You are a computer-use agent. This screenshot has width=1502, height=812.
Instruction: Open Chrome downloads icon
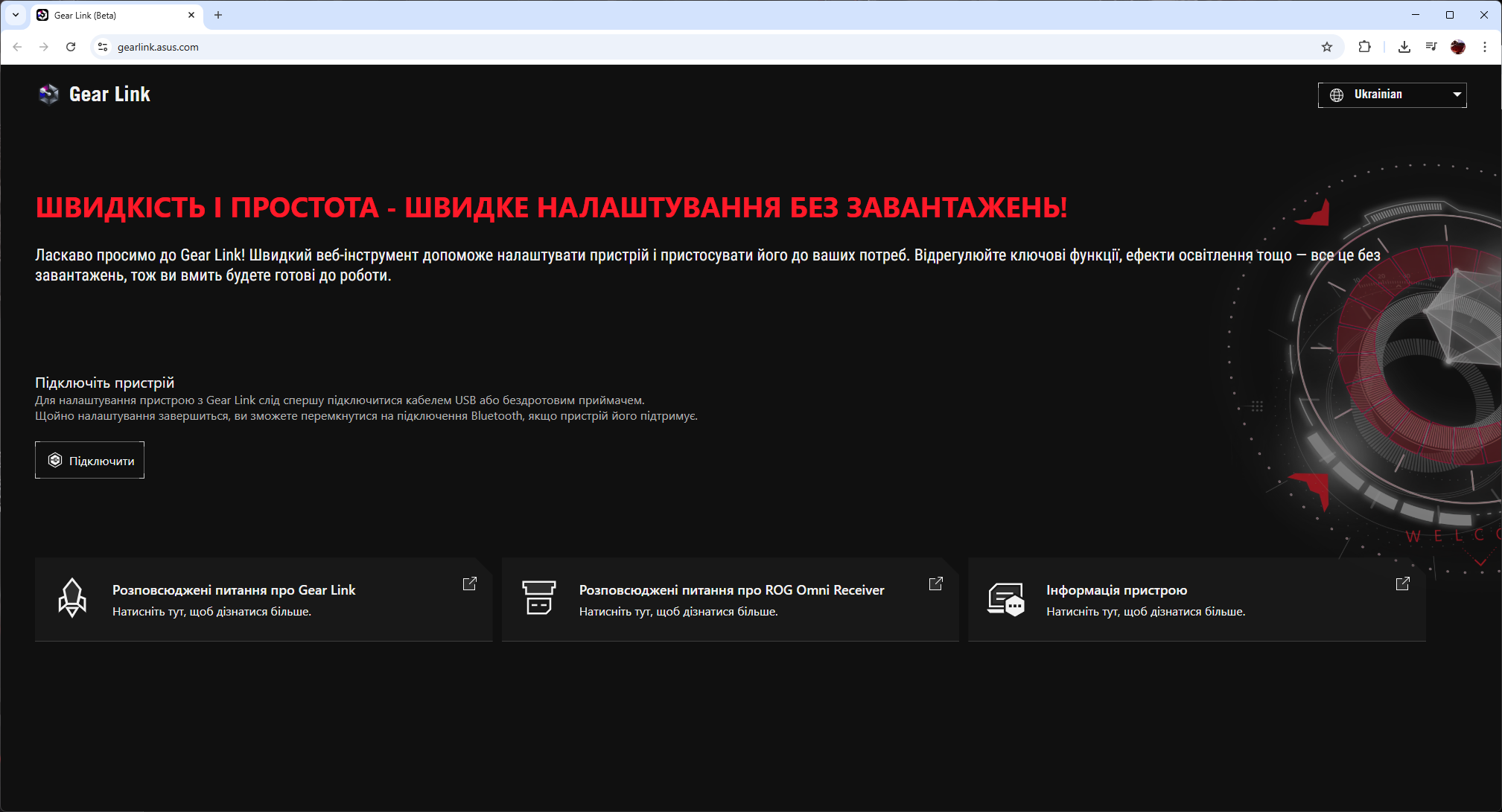pos(1404,47)
